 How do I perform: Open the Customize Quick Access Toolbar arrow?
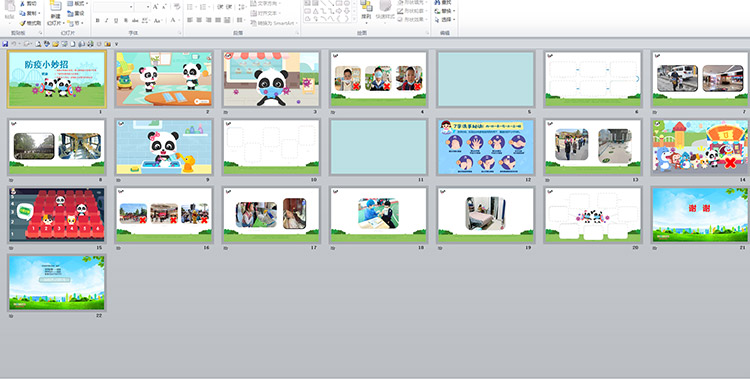click(116, 44)
